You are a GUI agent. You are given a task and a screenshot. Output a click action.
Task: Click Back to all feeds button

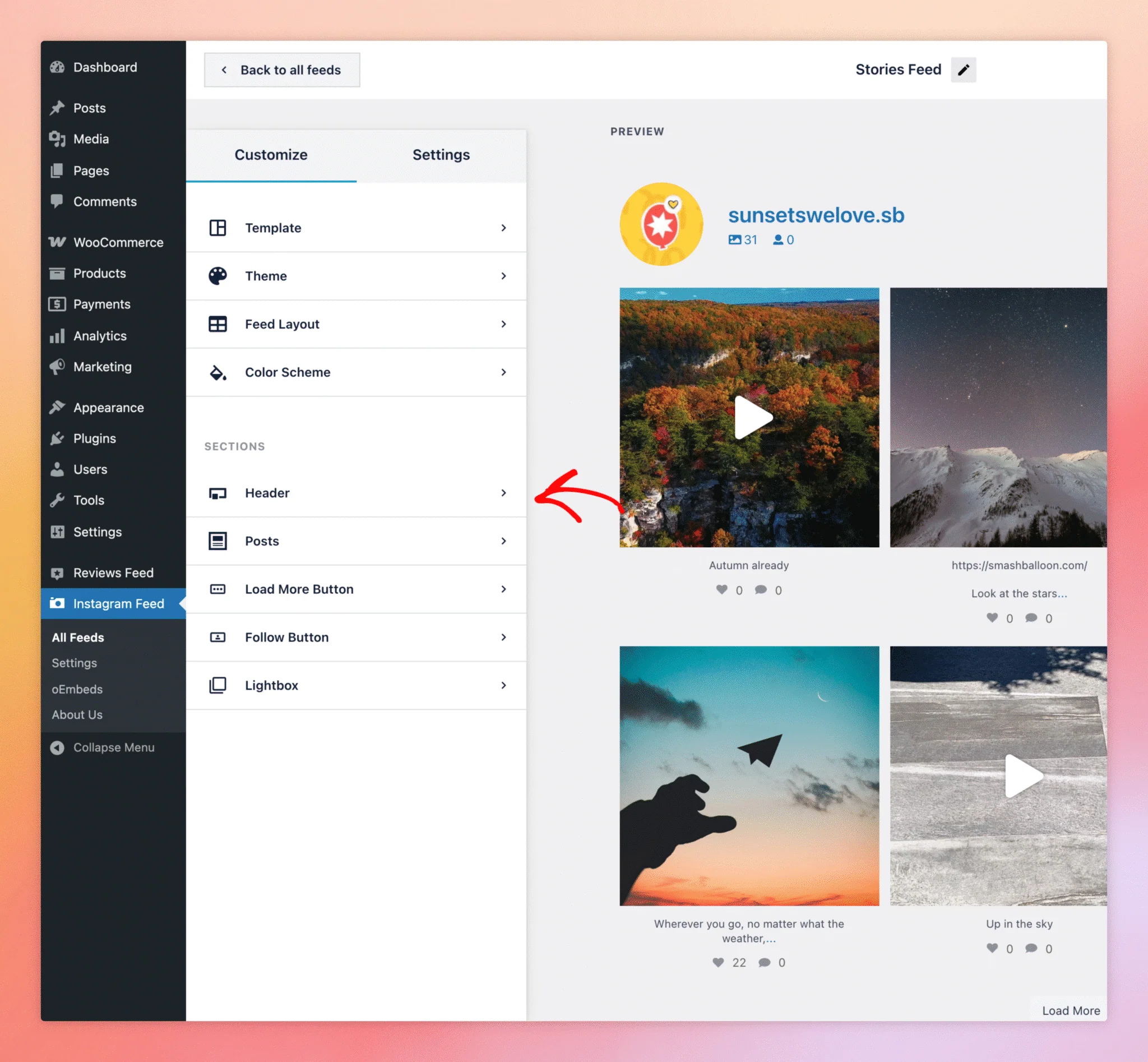(282, 70)
